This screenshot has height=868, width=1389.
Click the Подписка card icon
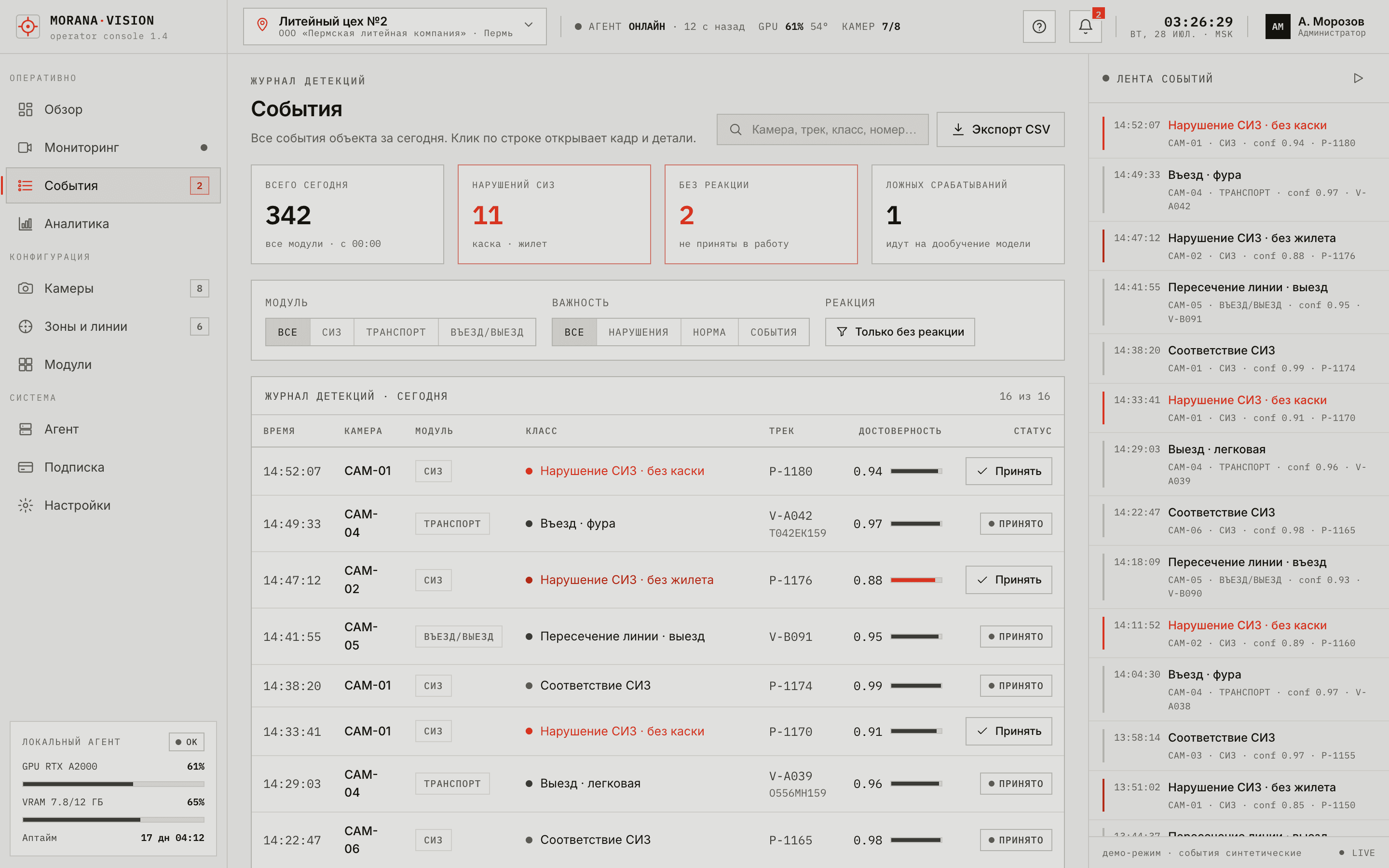coord(25,467)
